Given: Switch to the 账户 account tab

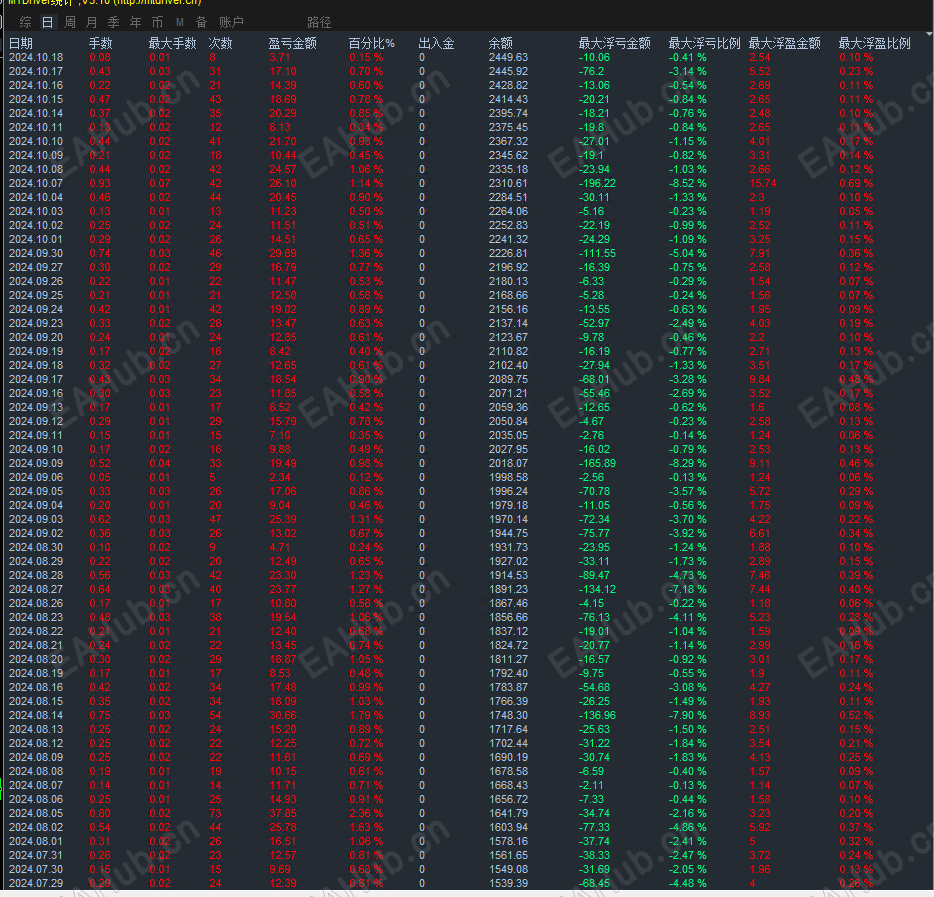Looking at the screenshot, I should pyautogui.click(x=231, y=23).
